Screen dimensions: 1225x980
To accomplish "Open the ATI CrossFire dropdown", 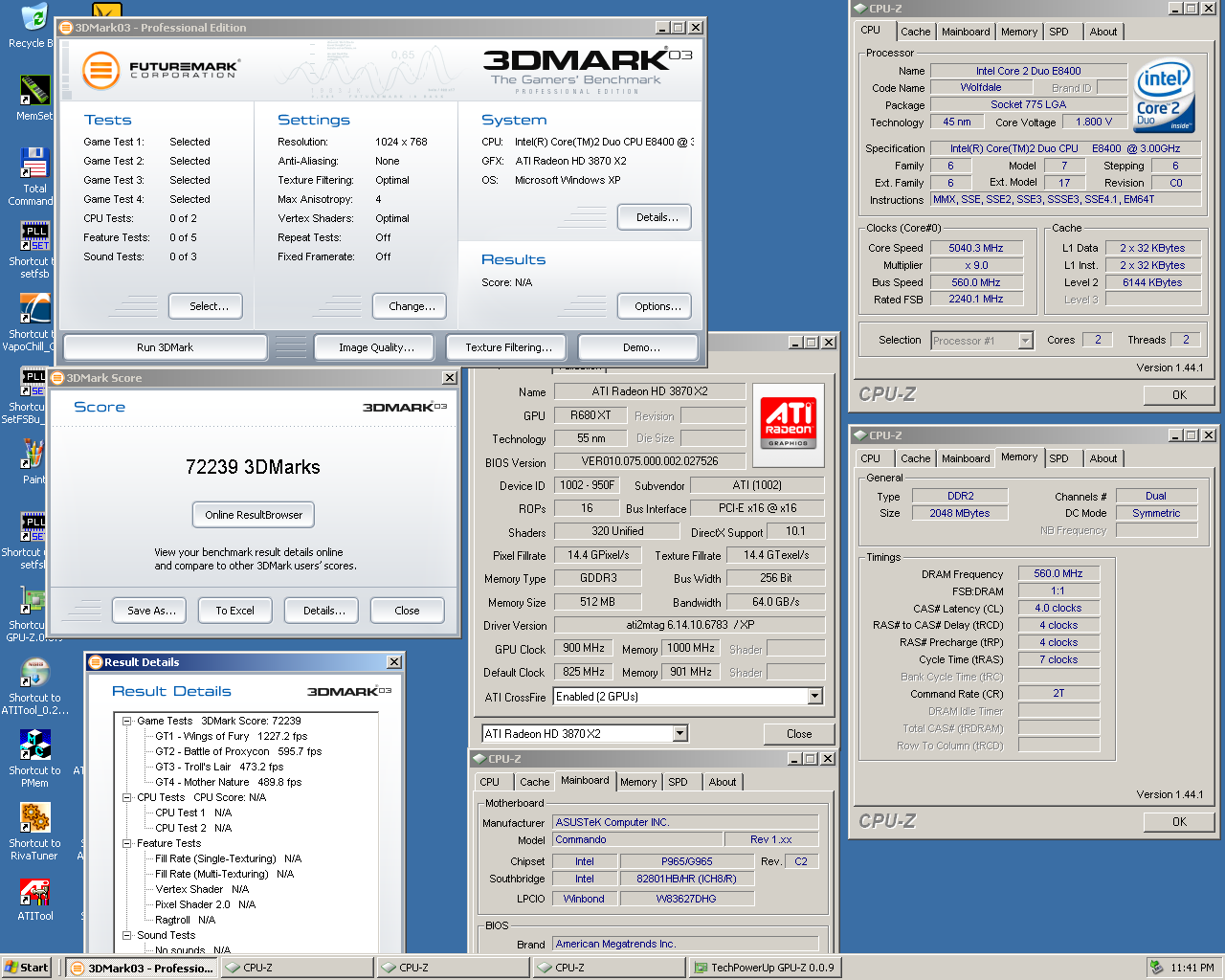I will pyautogui.click(x=815, y=697).
